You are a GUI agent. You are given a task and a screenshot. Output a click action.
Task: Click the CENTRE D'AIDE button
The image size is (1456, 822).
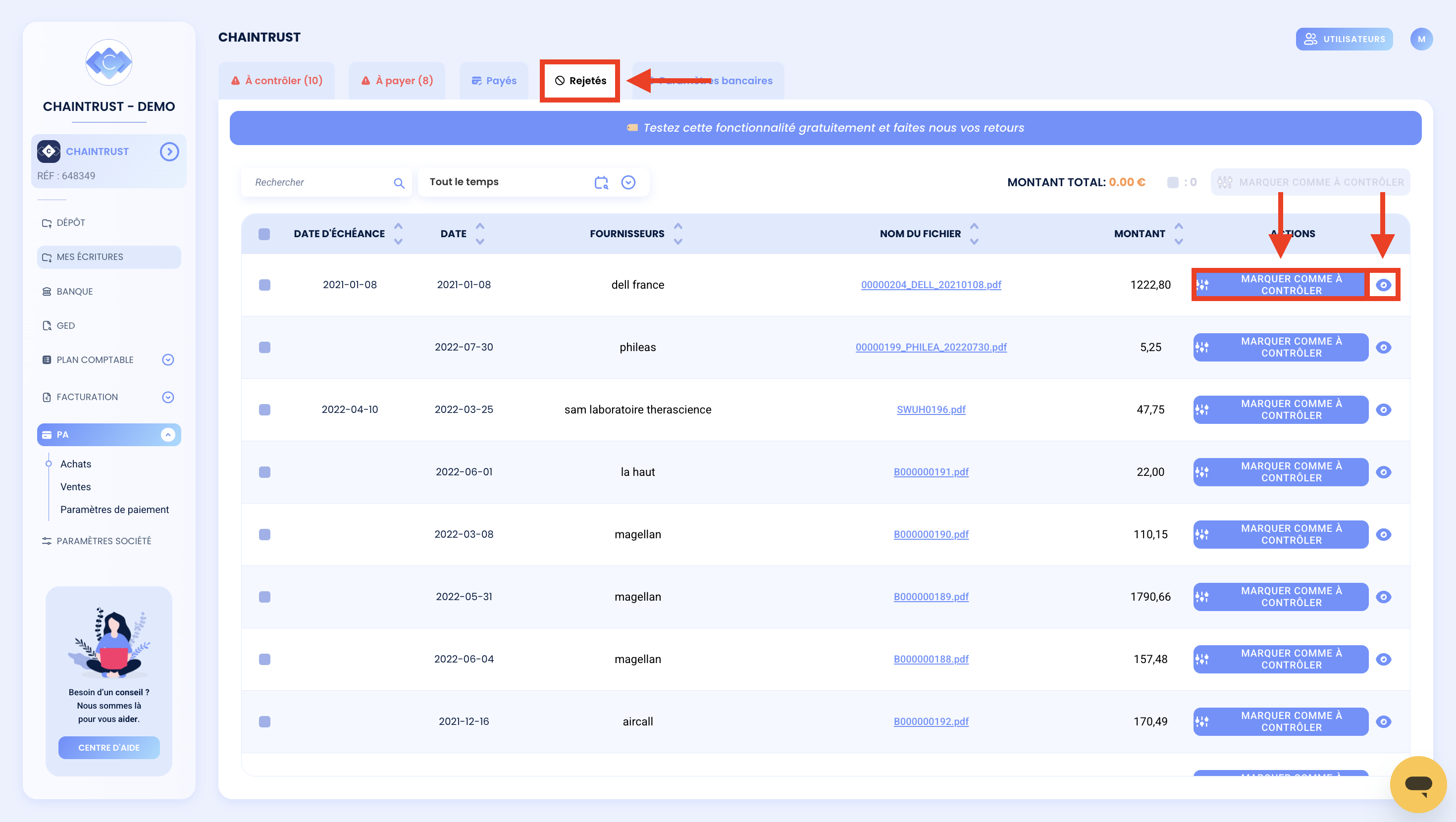point(109,747)
